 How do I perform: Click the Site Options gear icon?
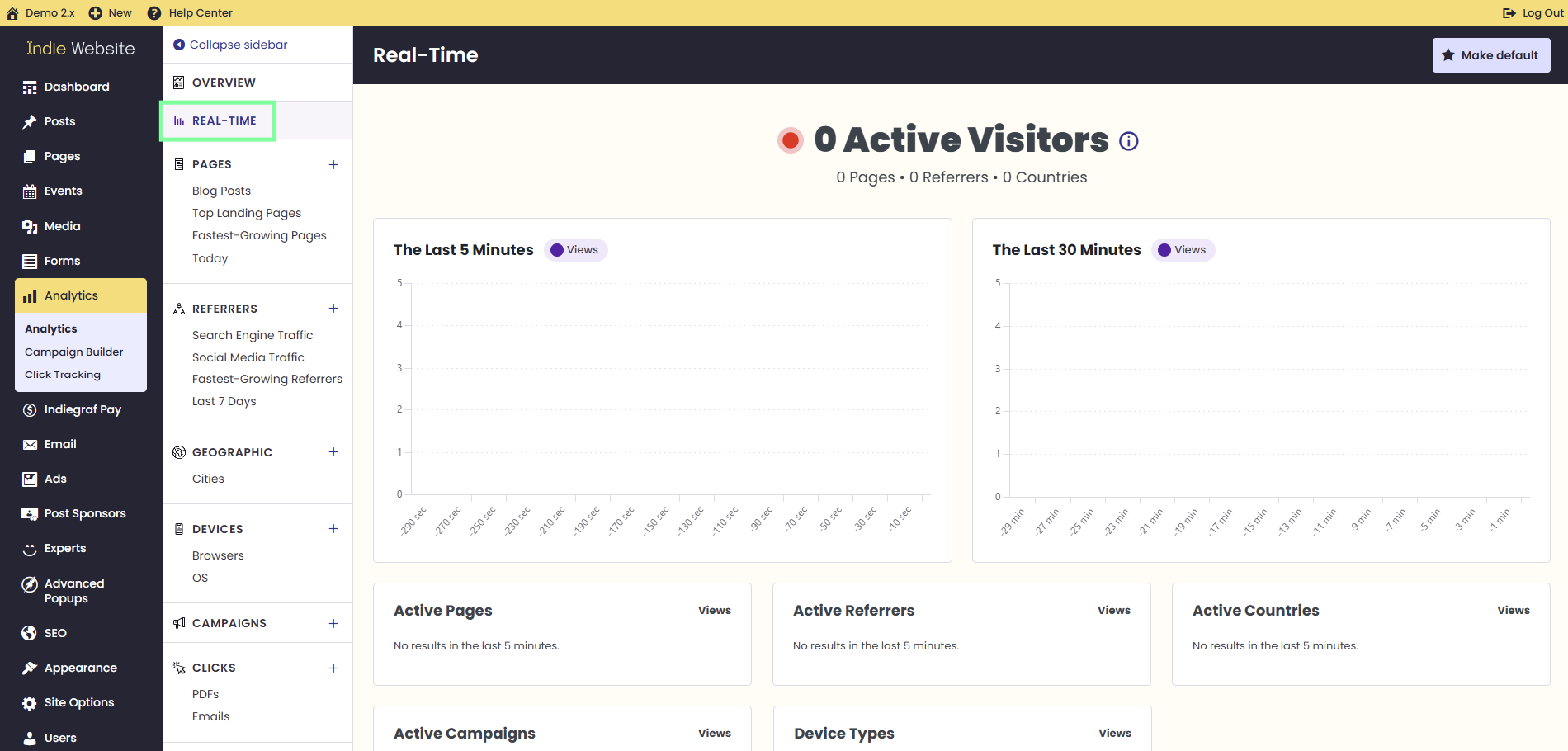coord(30,703)
